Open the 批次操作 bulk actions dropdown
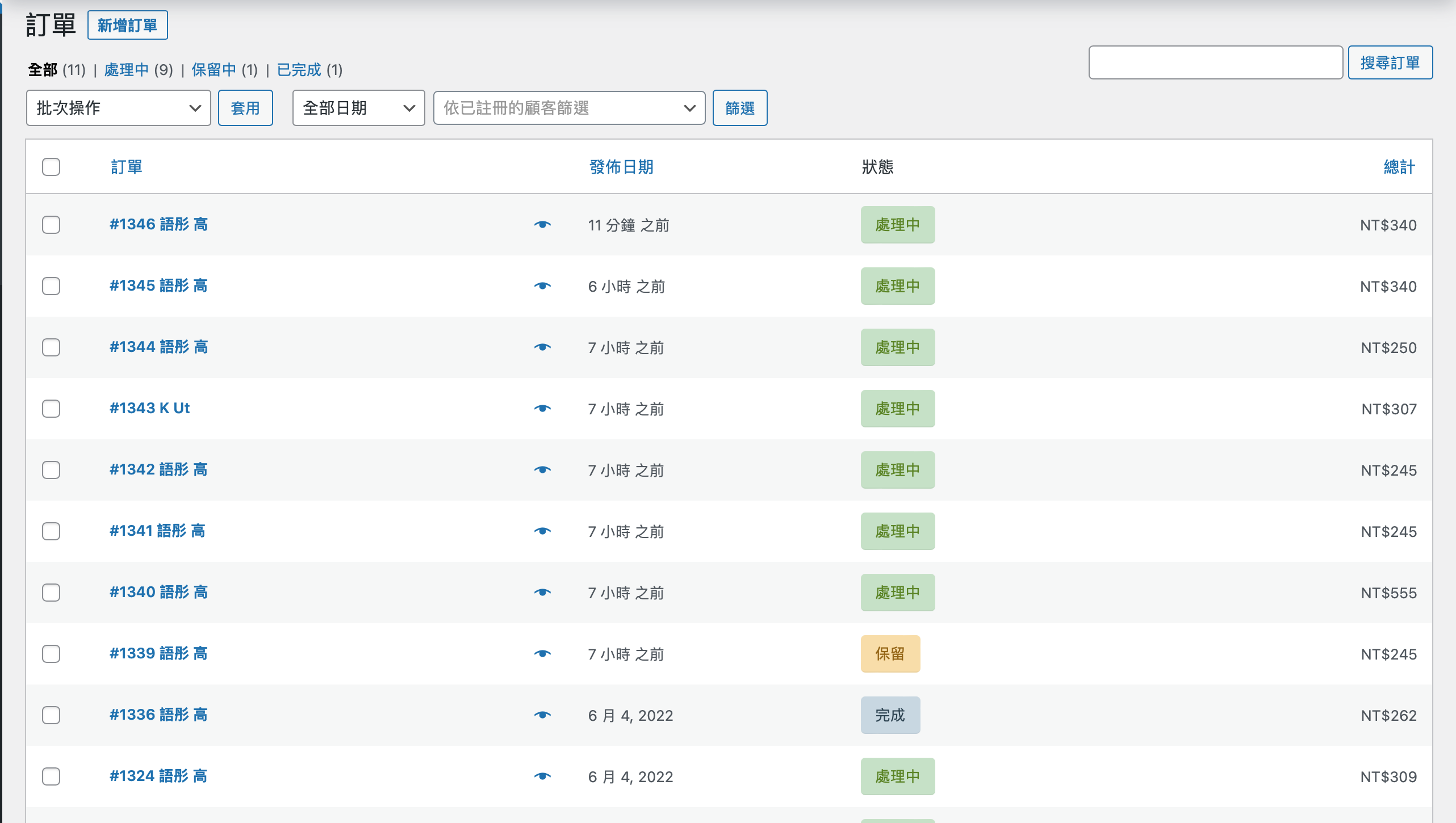This screenshot has height=823, width=1456. (118, 108)
